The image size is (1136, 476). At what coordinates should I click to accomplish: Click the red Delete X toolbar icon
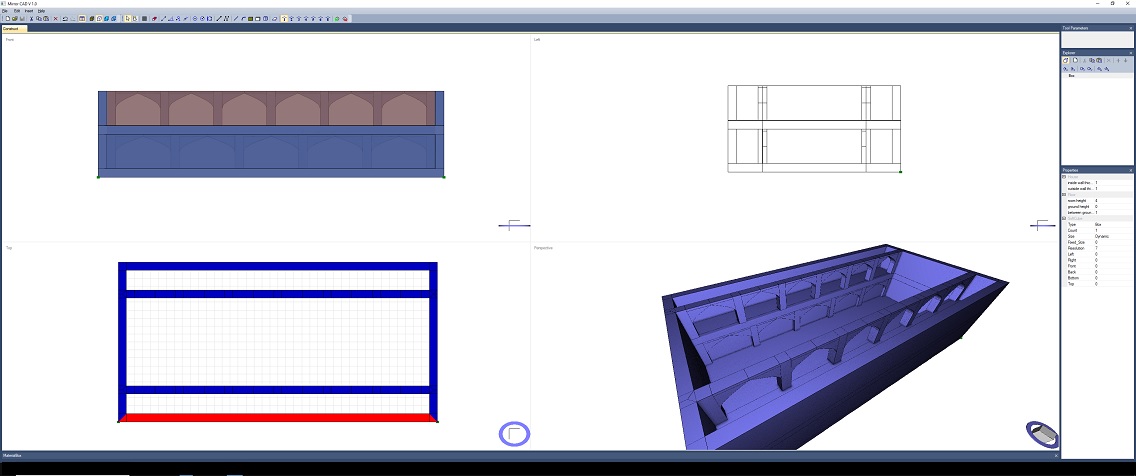click(55, 19)
